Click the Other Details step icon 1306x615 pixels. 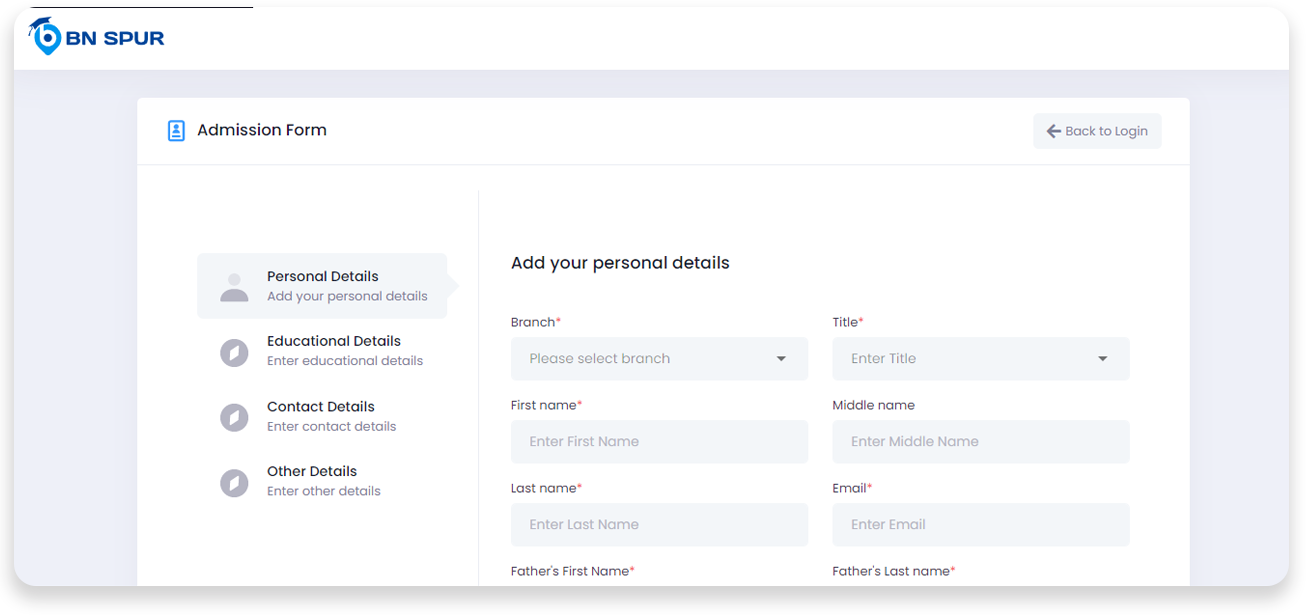(234, 483)
